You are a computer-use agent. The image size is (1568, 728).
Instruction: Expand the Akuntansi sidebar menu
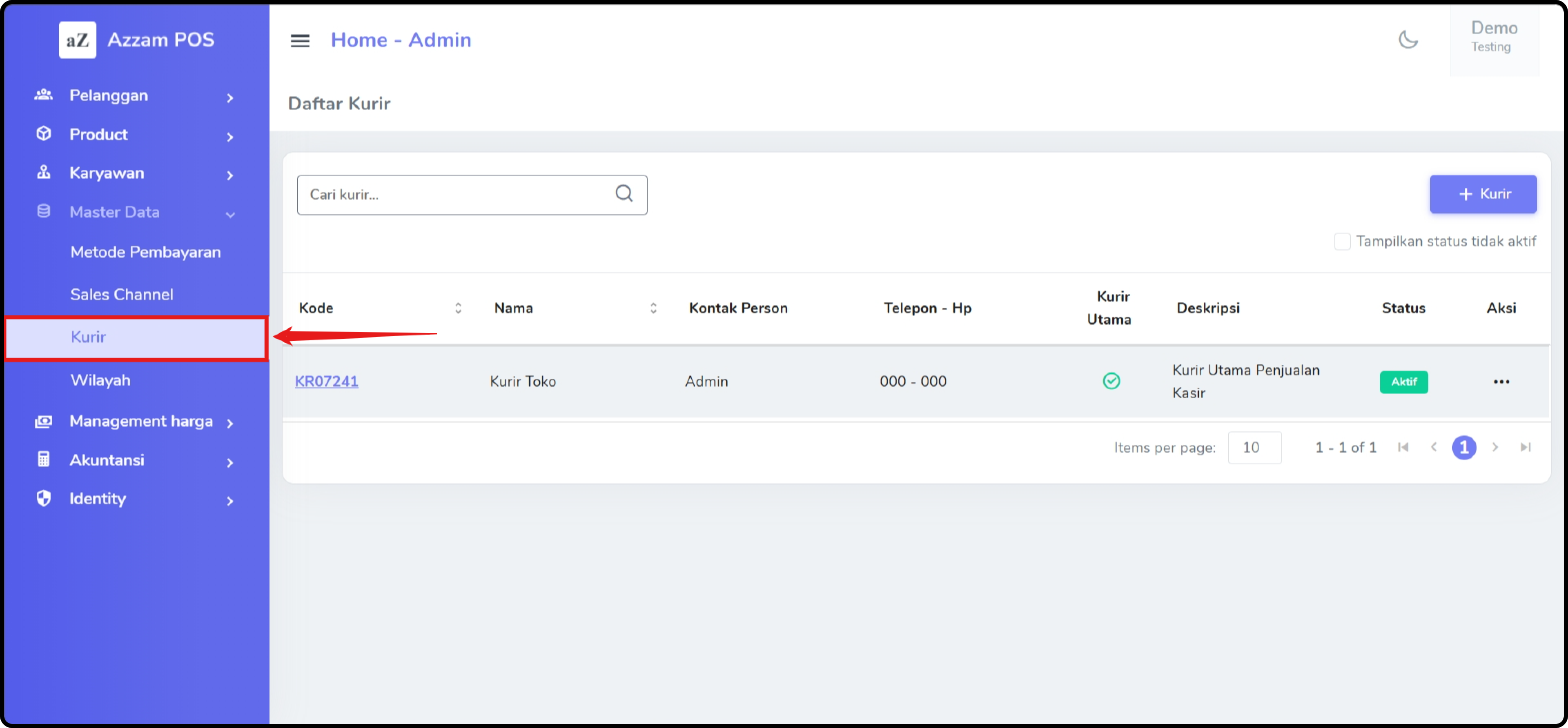(134, 460)
